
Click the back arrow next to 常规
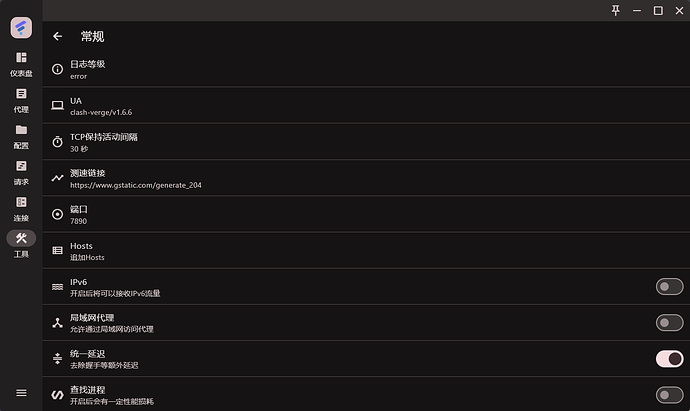coord(57,36)
